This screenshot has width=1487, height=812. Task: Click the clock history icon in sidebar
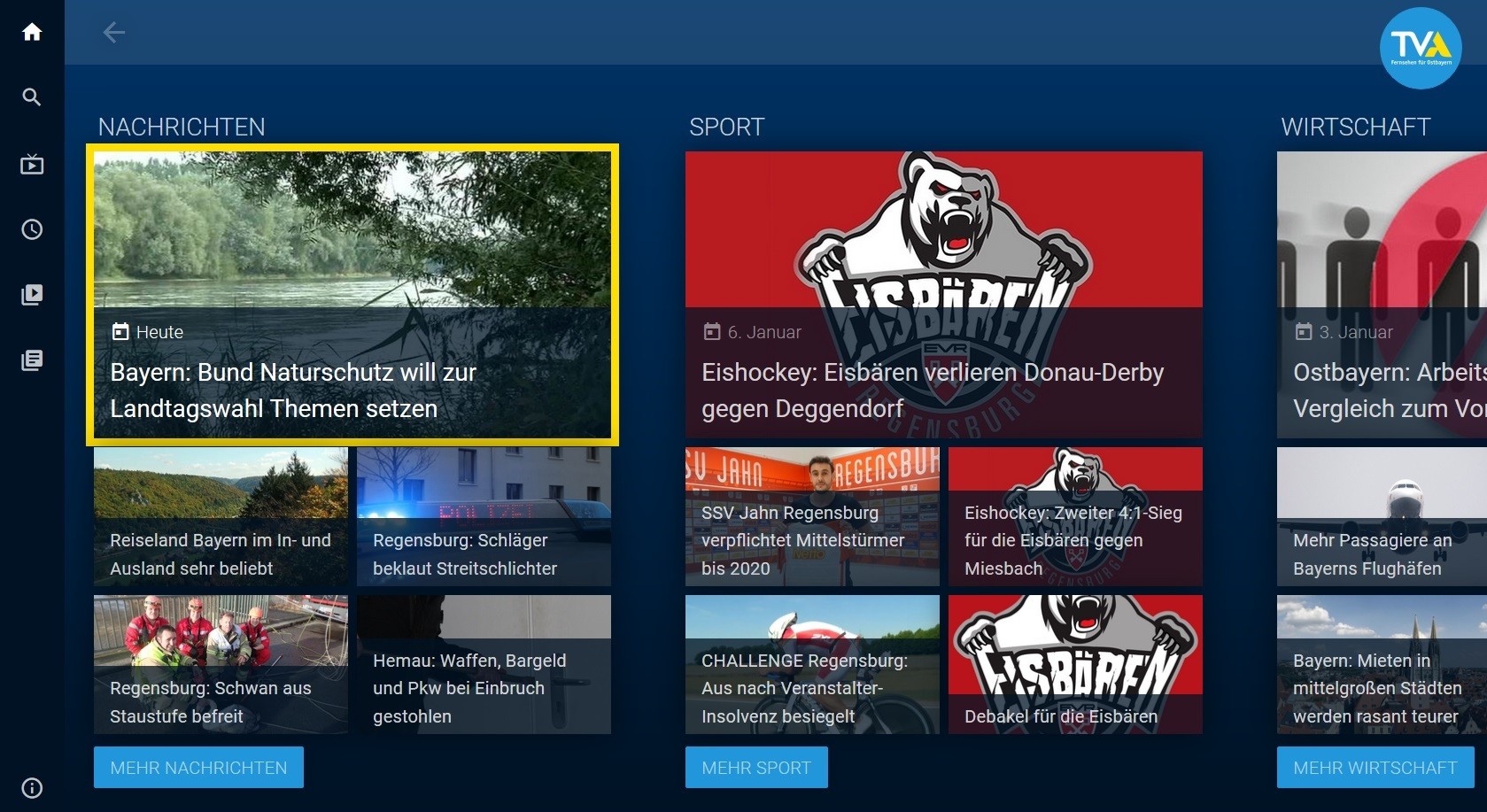[x=32, y=230]
